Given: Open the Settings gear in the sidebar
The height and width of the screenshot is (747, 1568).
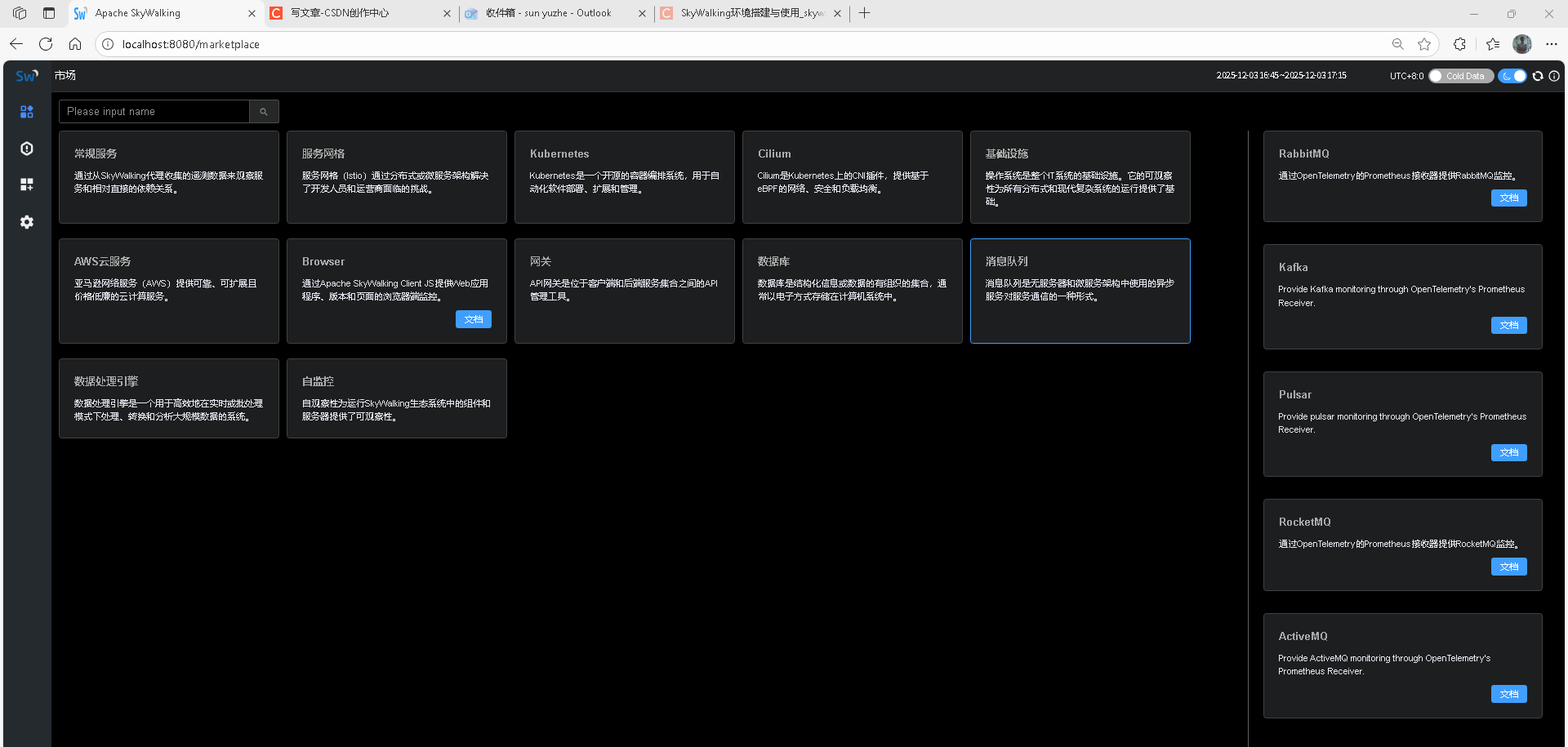Looking at the screenshot, I should point(27,222).
